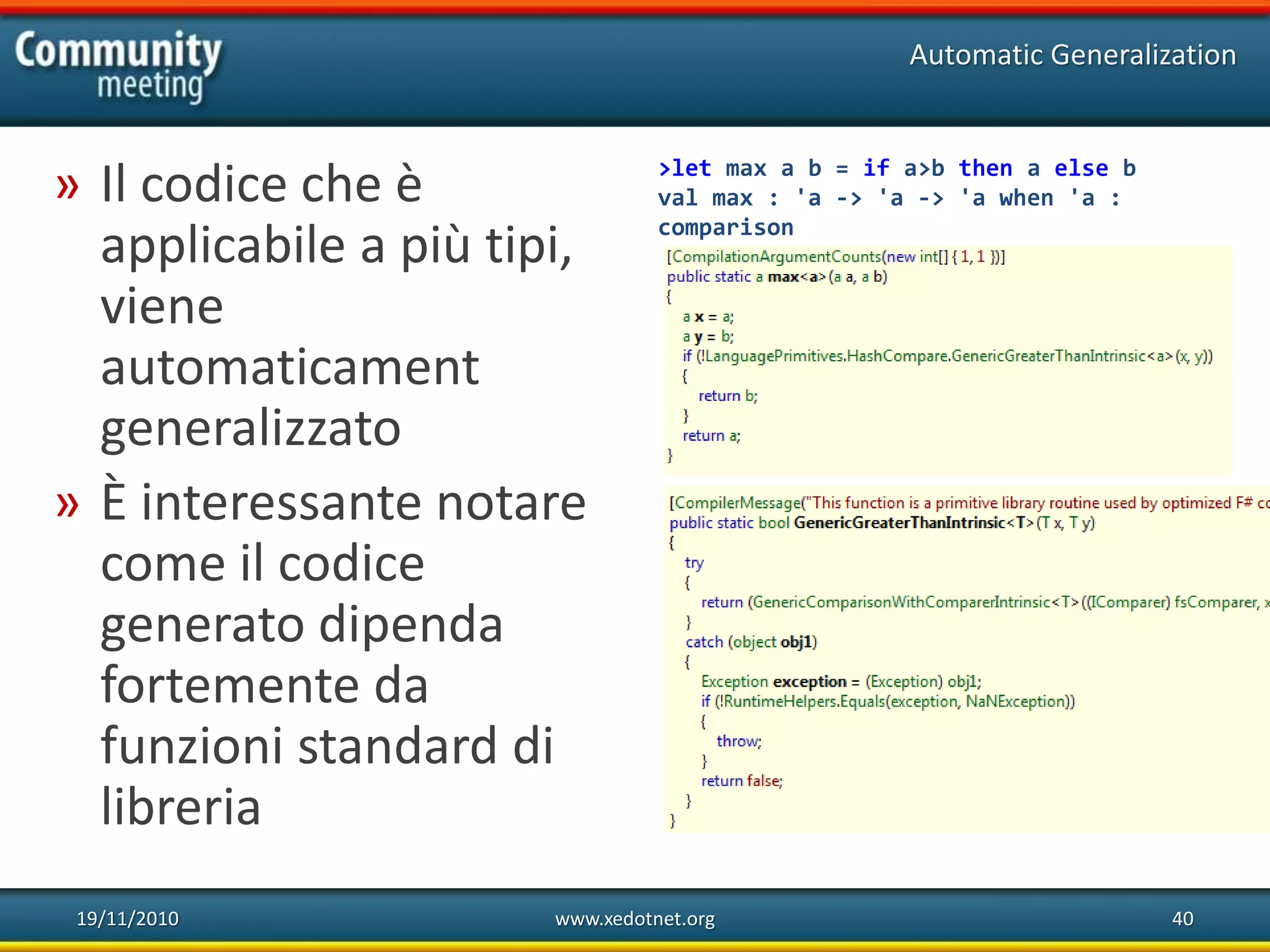
Task: Click 'funzioni standard di' text line
Action: pos(326,745)
